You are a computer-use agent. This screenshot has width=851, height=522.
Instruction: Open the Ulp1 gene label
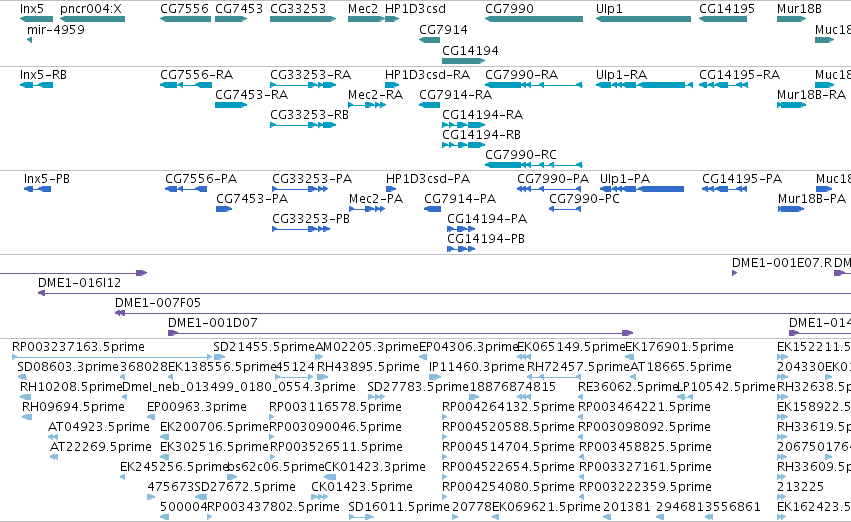tap(609, 9)
